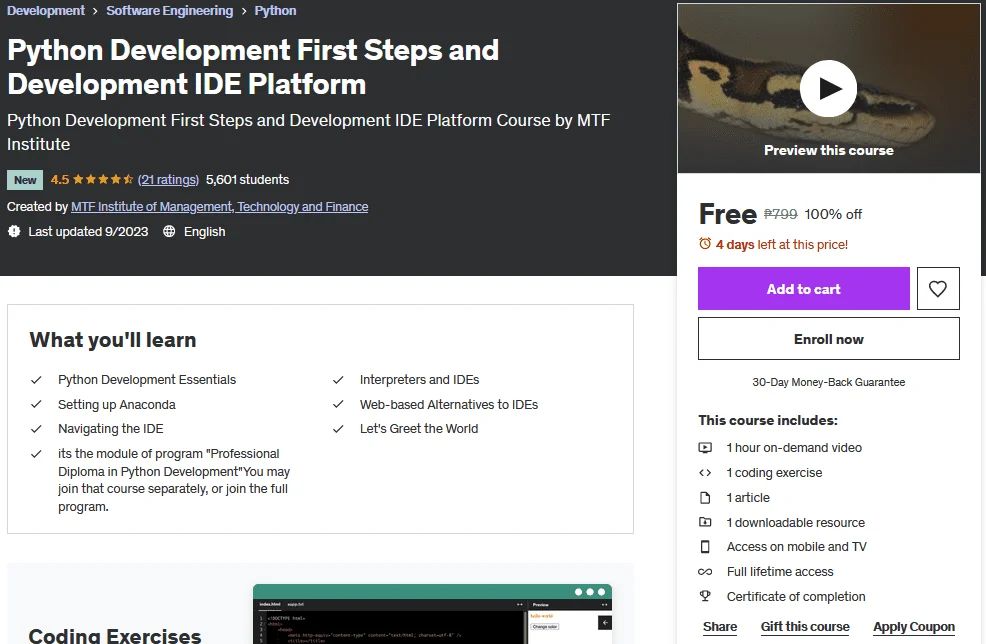The height and width of the screenshot is (644, 986).
Task: Click the New badge
Action: coord(25,180)
